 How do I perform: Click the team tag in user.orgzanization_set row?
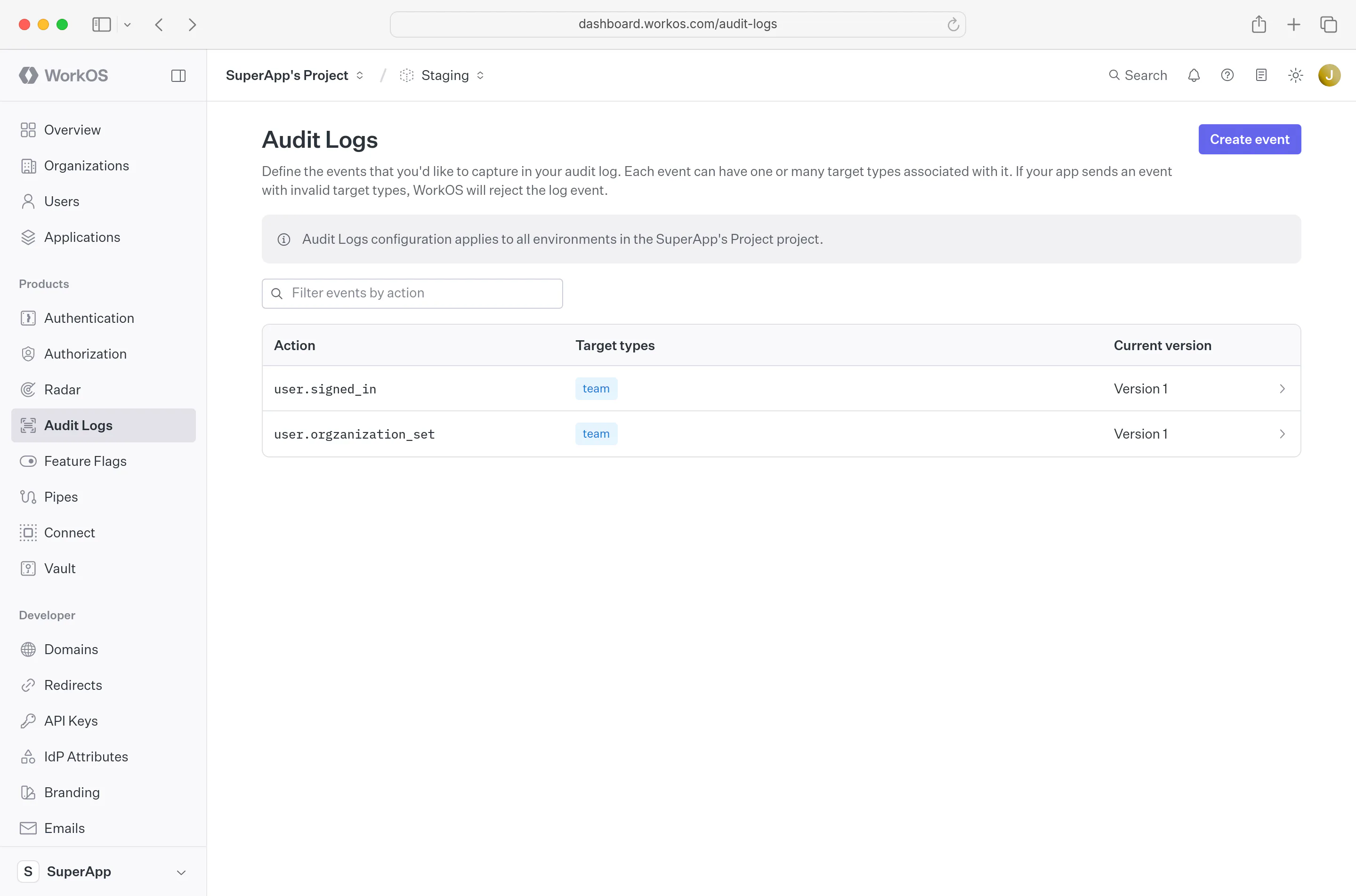(596, 434)
